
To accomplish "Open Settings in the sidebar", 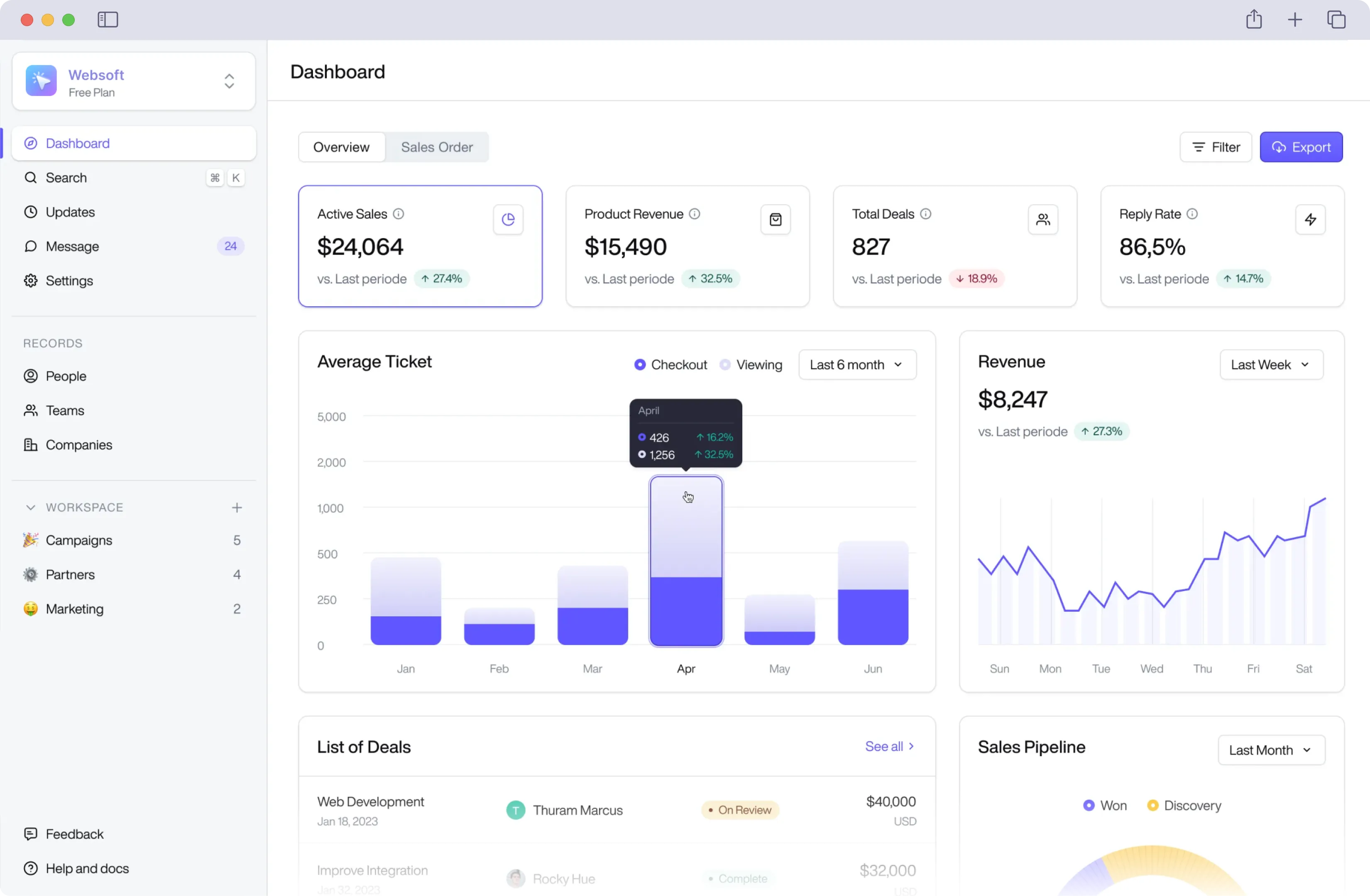I will [134, 281].
